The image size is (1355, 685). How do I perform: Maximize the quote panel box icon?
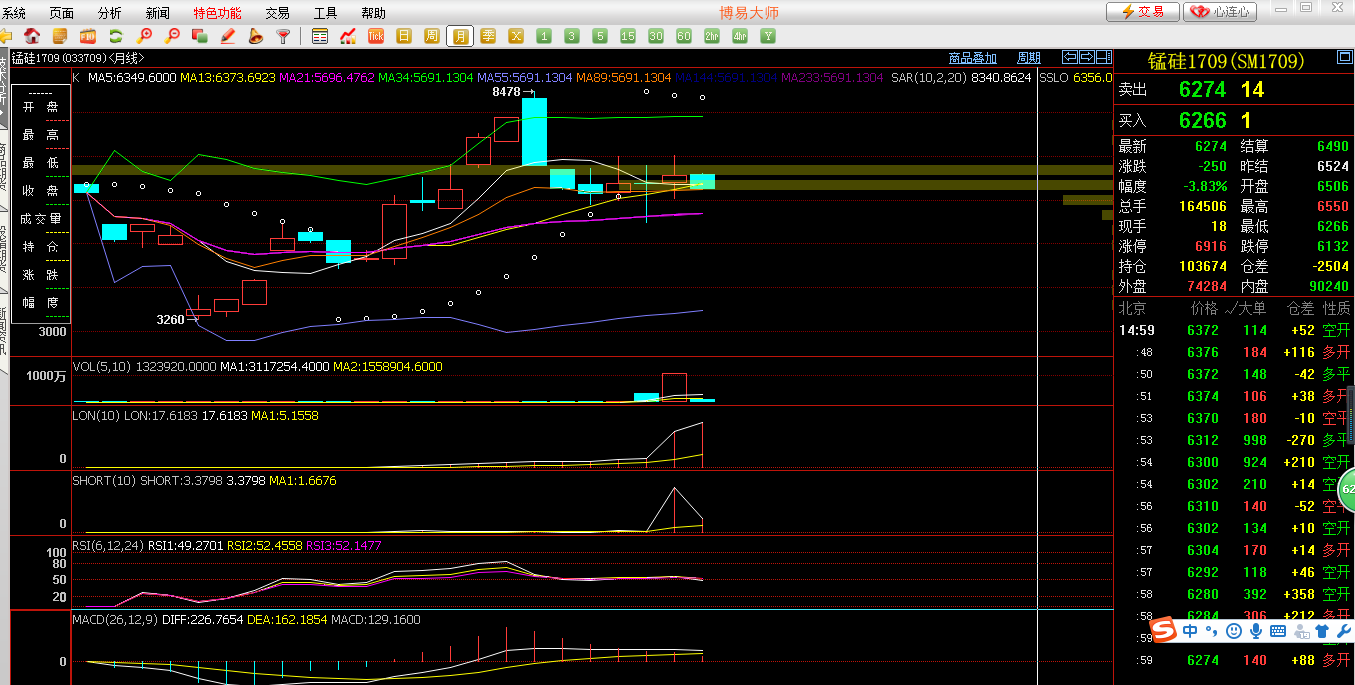point(1345,57)
